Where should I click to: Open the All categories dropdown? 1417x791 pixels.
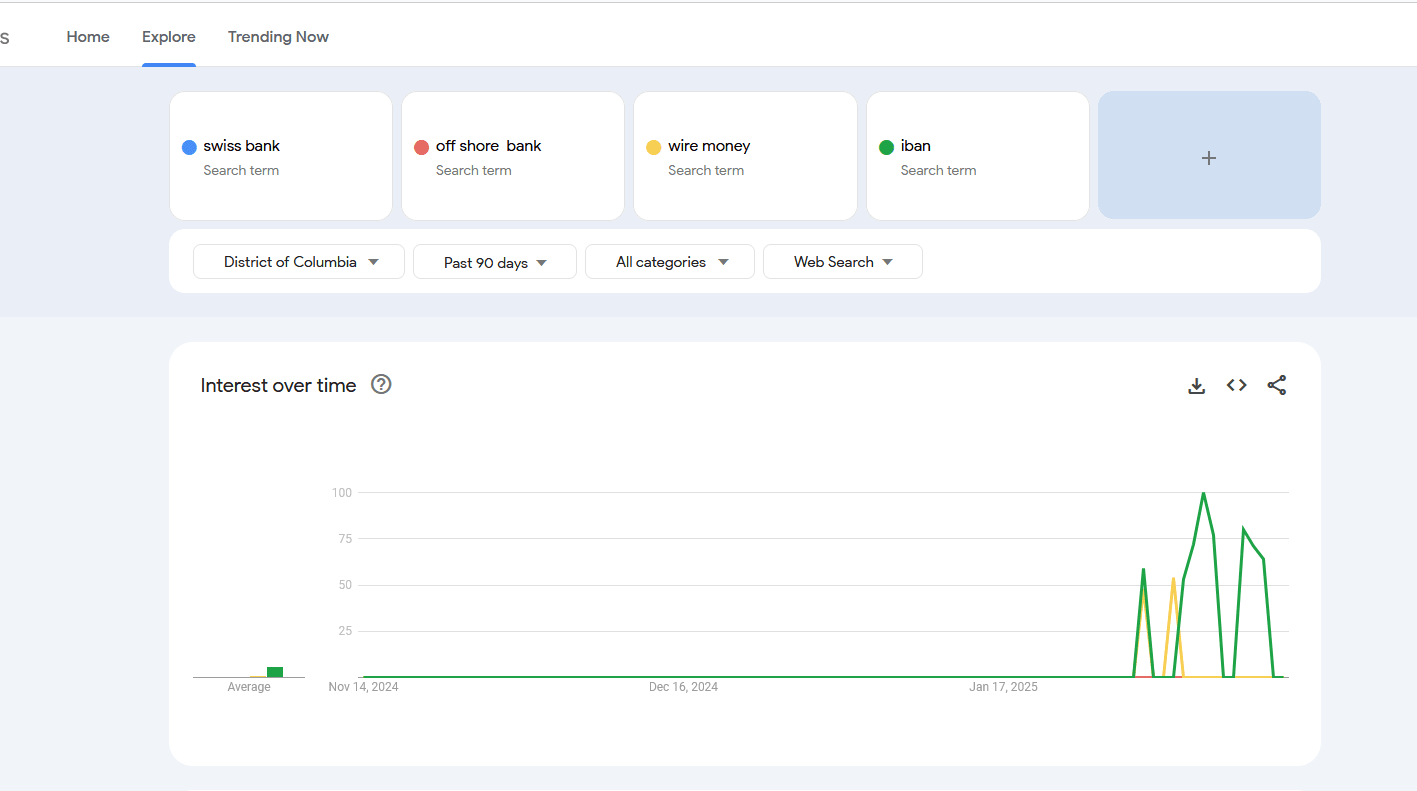(672, 262)
